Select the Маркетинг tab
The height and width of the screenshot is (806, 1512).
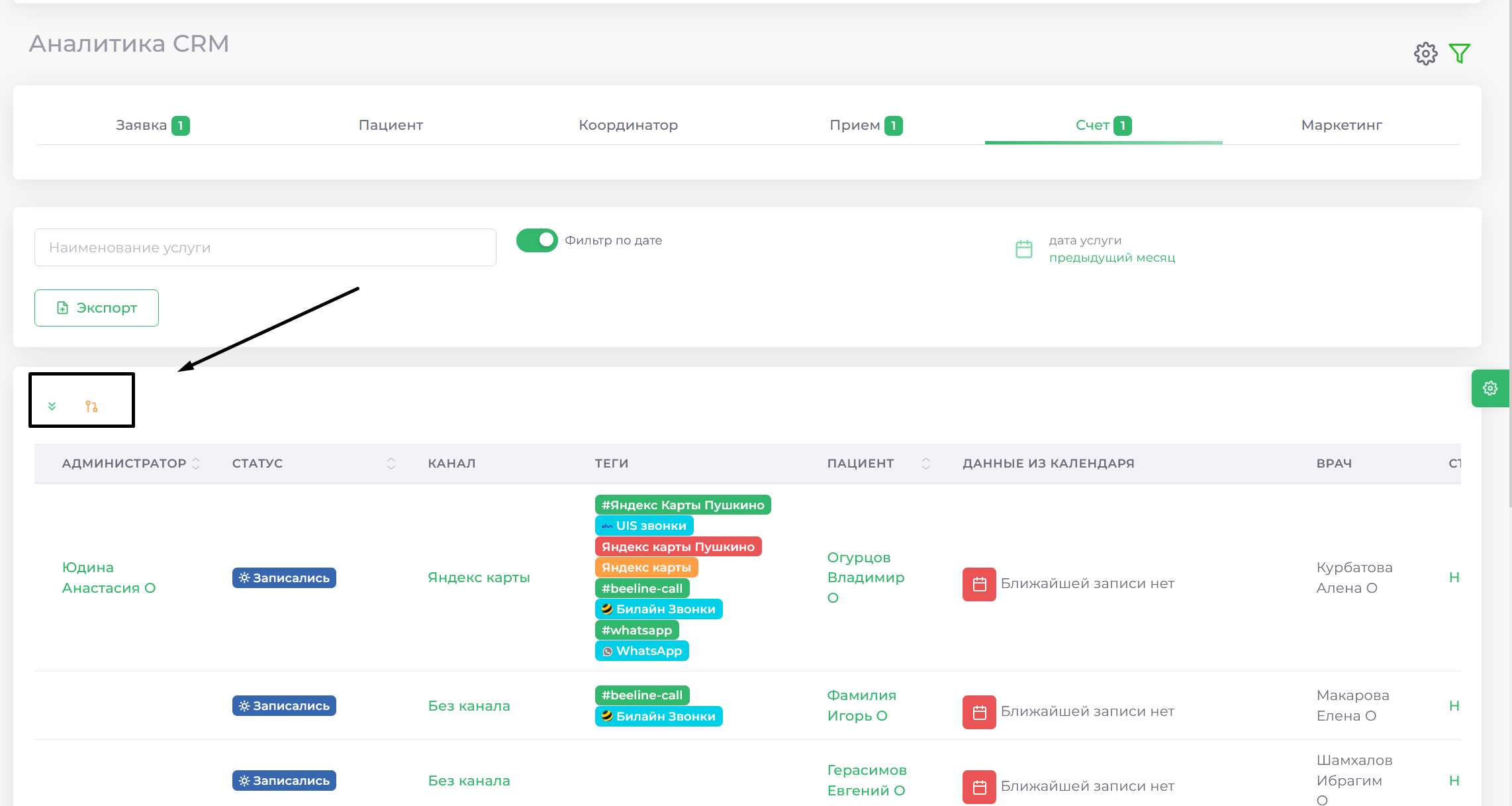click(1342, 124)
